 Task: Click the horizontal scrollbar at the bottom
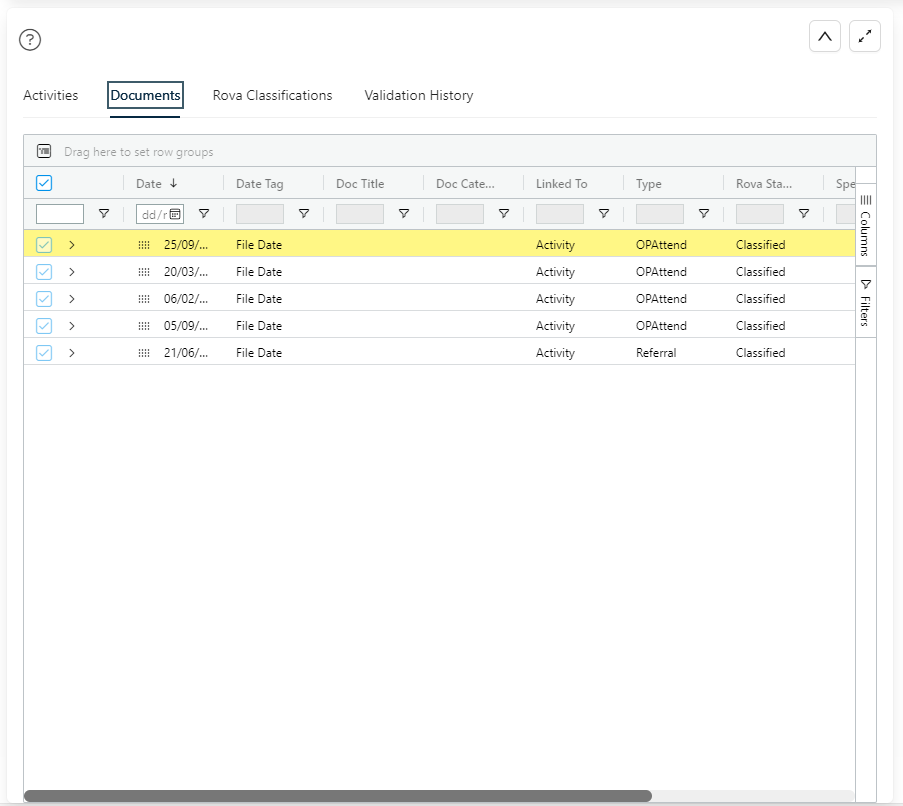338,796
